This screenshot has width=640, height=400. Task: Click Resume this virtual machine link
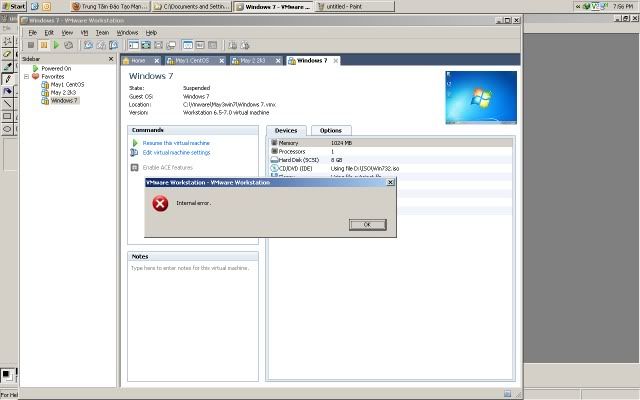(x=176, y=143)
